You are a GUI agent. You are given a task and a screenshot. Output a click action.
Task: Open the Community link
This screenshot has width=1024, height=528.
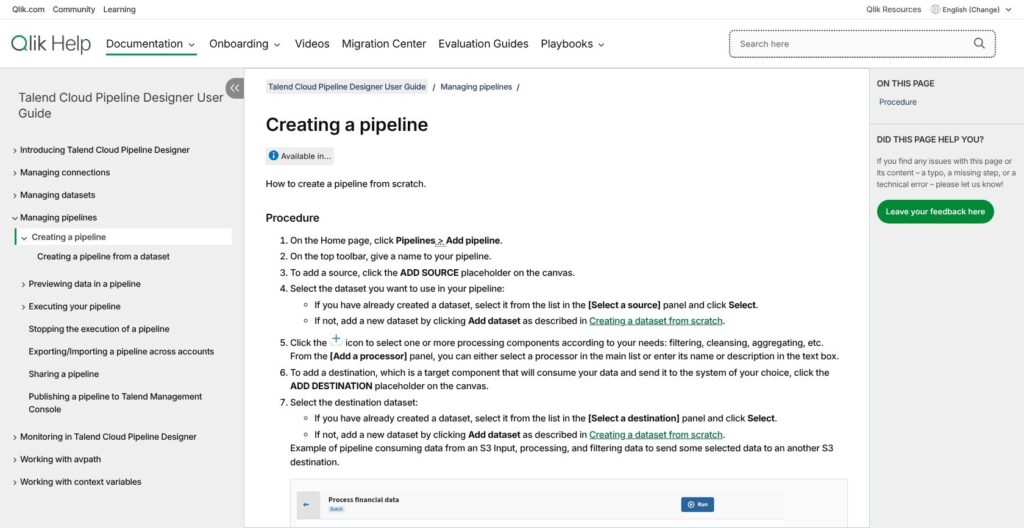pos(73,9)
